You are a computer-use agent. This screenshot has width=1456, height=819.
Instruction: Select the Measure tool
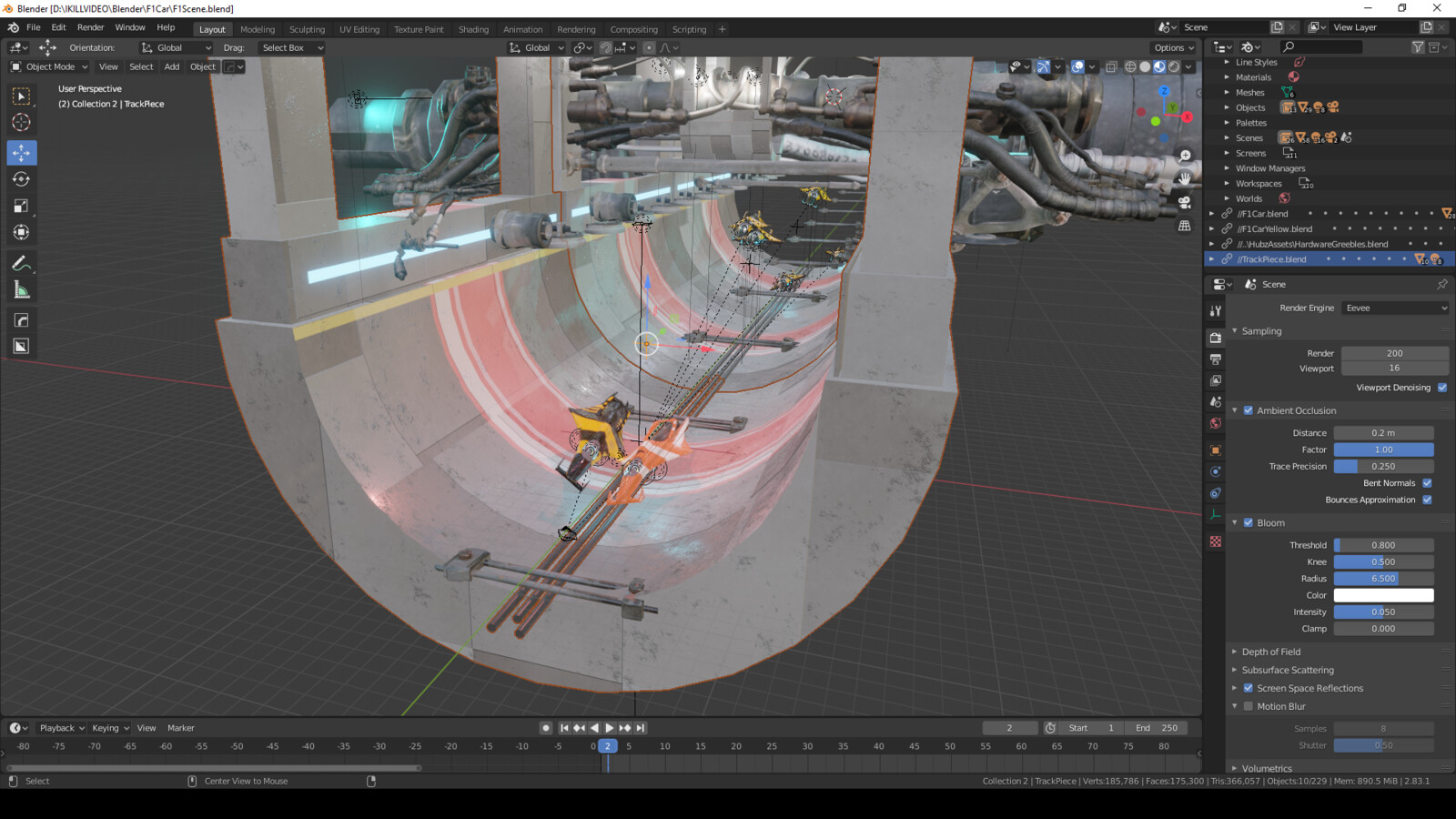(21, 290)
